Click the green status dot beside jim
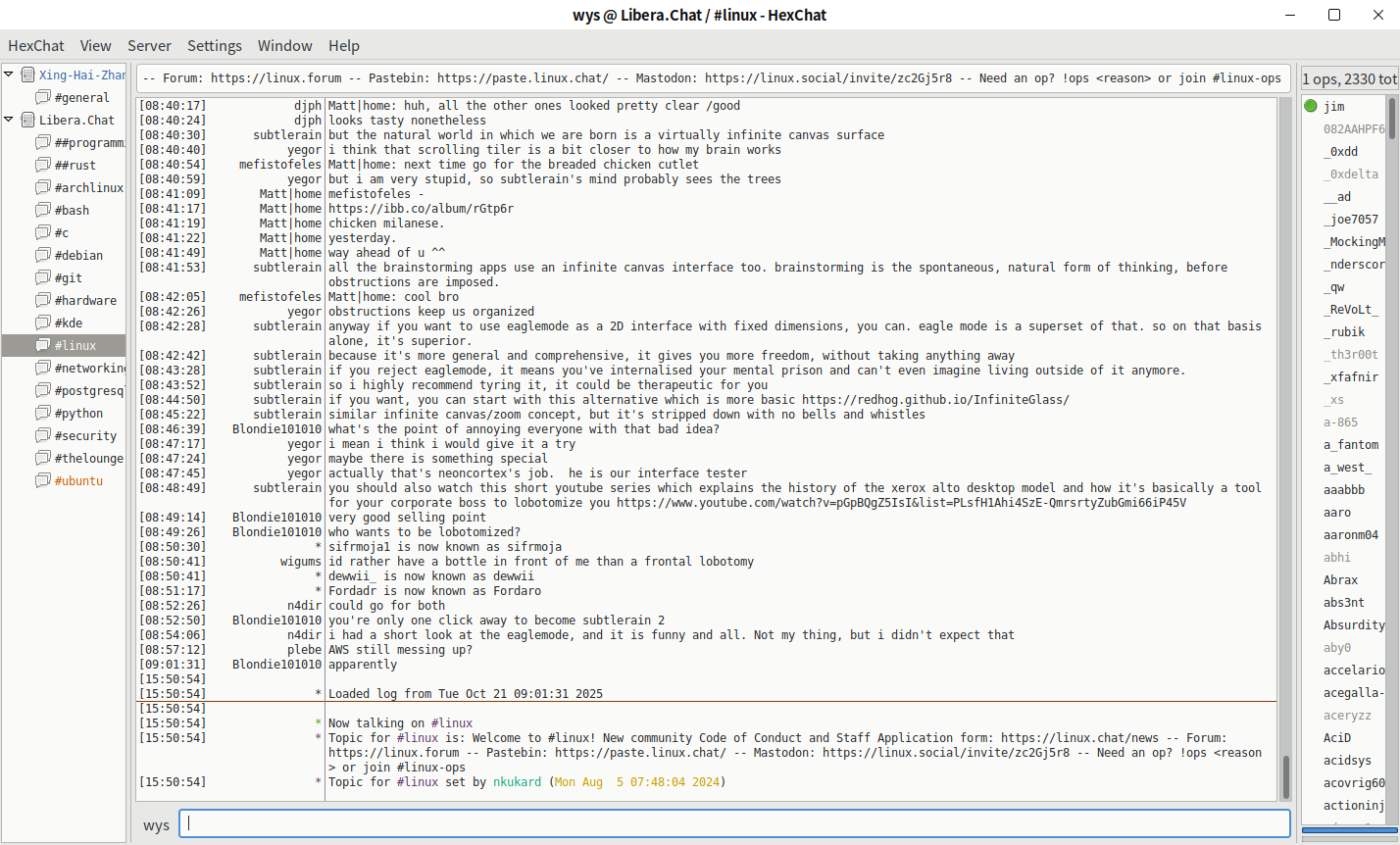Viewport: 1400px width, 845px height. click(1311, 106)
